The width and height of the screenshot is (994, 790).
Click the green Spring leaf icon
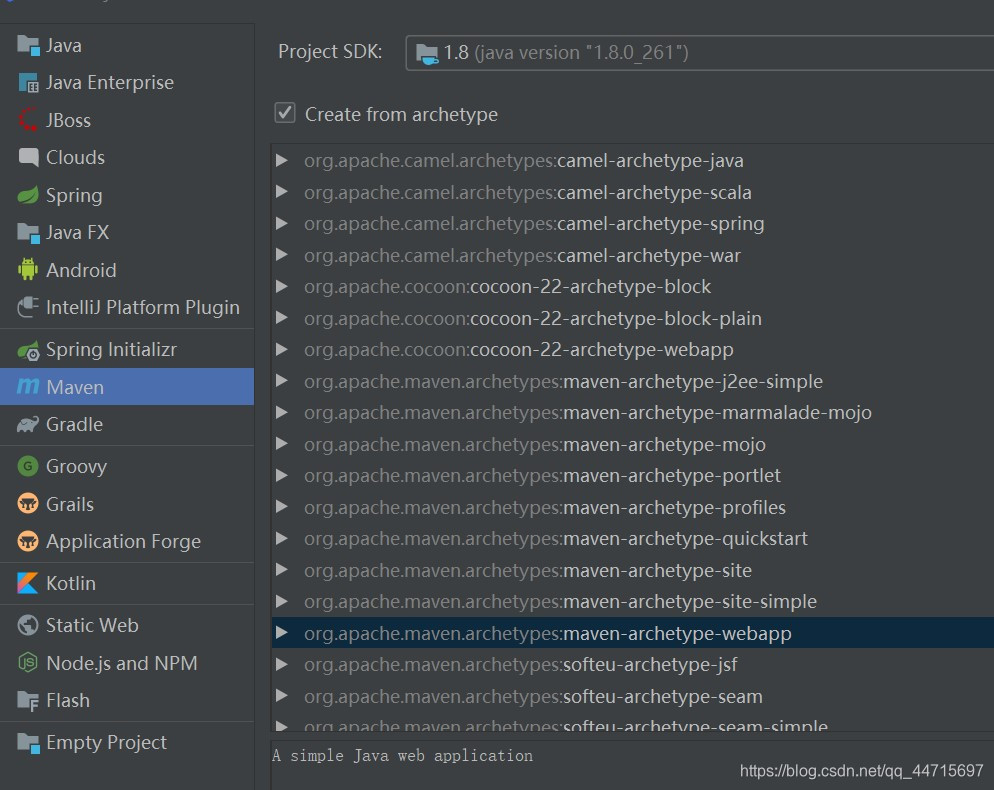click(28, 195)
